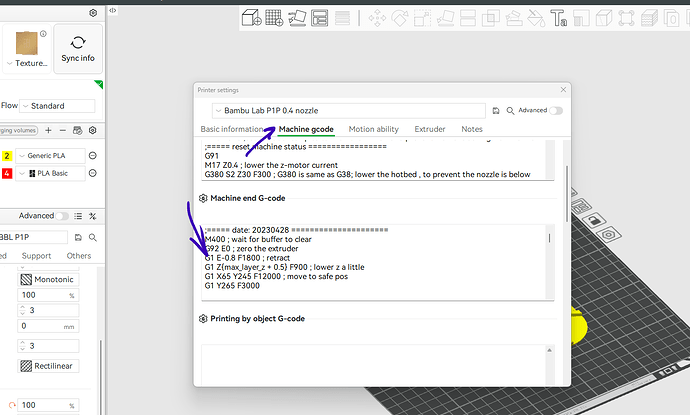Screen dimensions: 690x415
Task: Open the Generic PLA filament dropdown
Action: pos(50,155)
